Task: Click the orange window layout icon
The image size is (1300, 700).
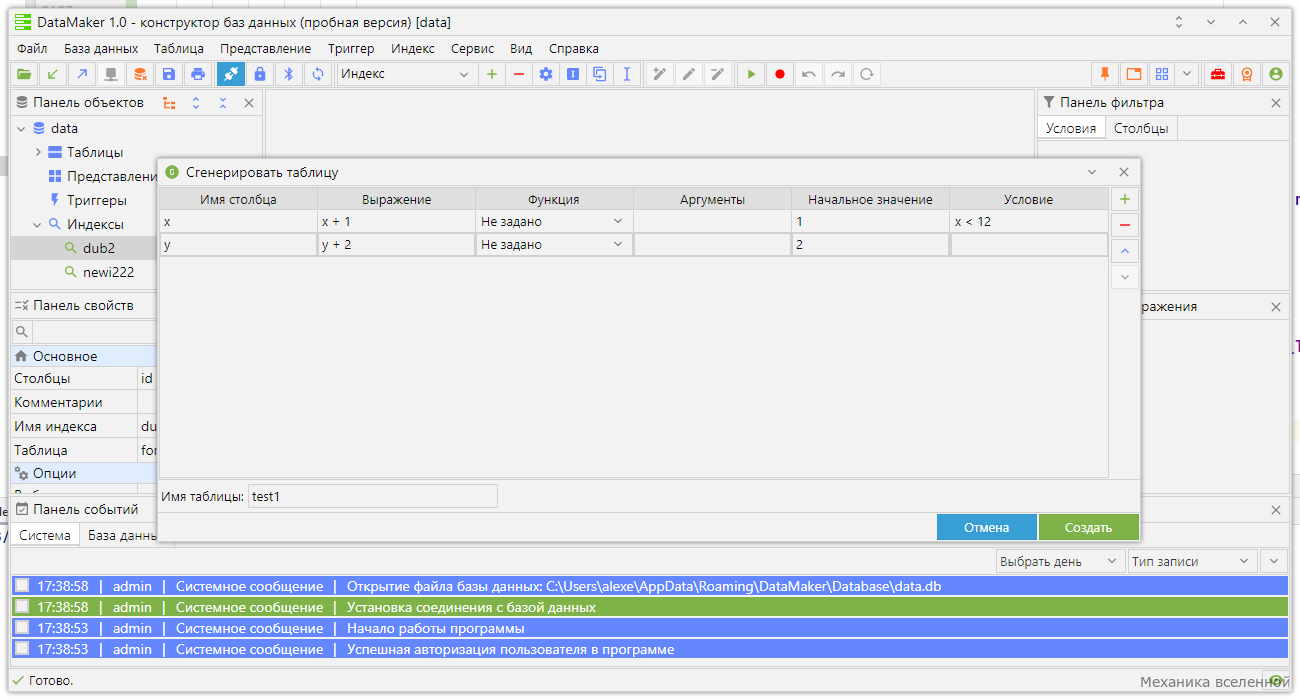Action: [x=1134, y=74]
